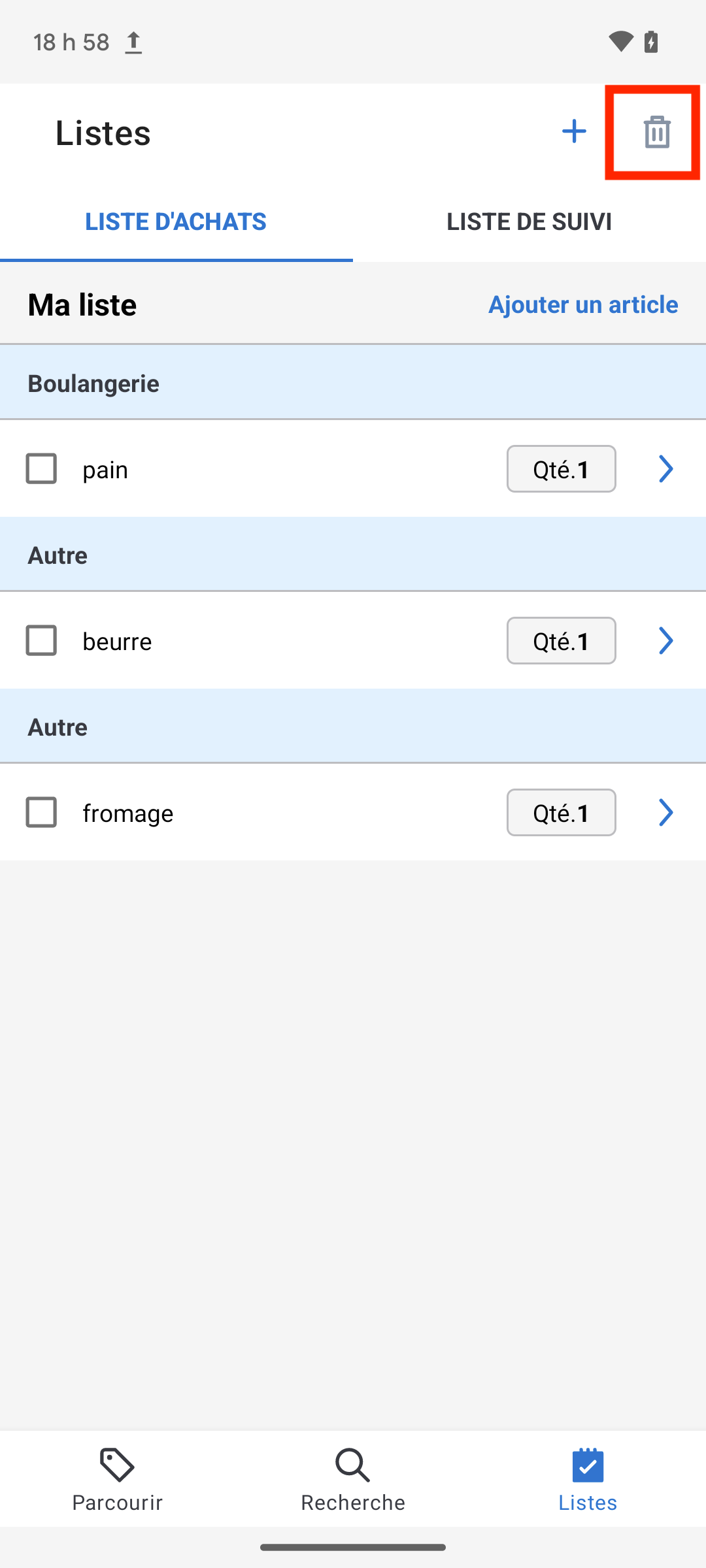Open beurre details via chevron arrow
Viewport: 706px width, 1568px height.
pos(665,640)
